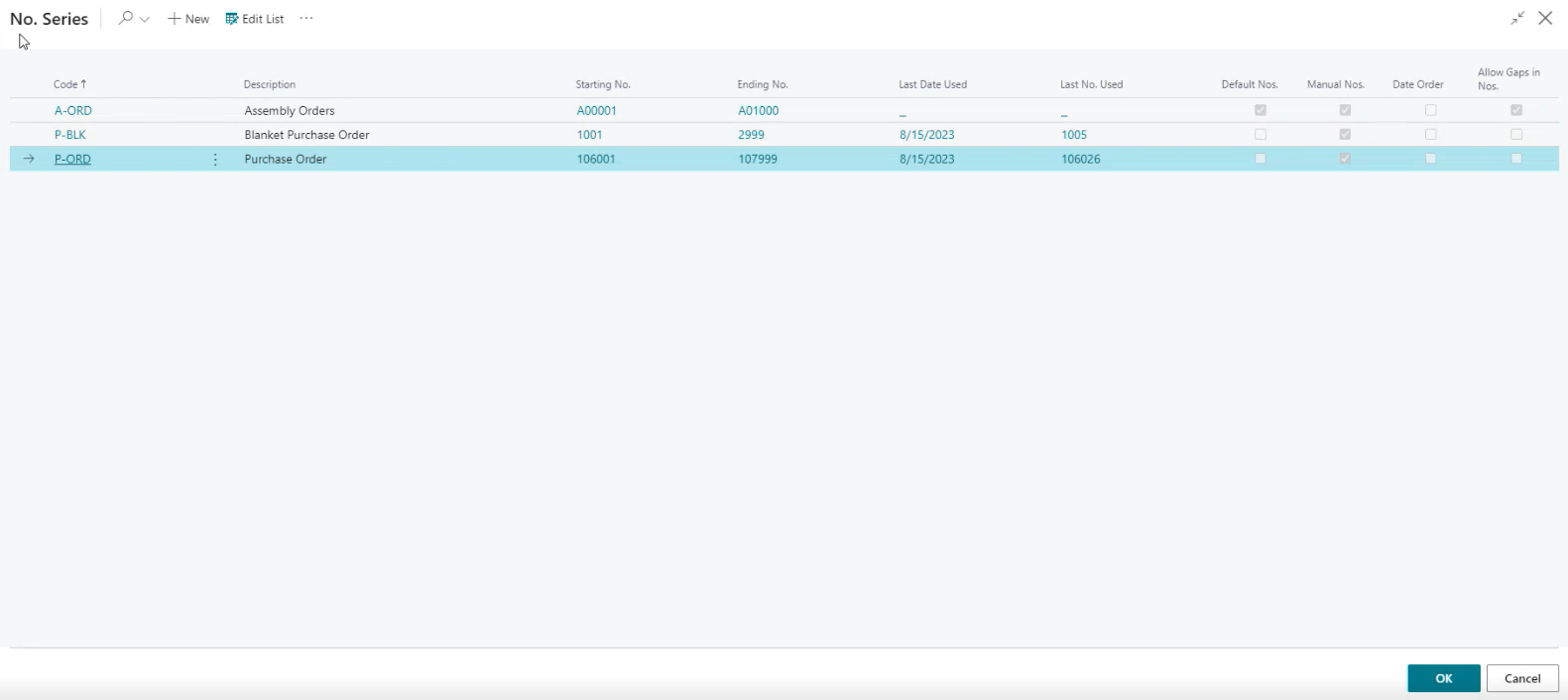Click the row selector arrow for P-ORD
1568x700 pixels.
coord(29,159)
